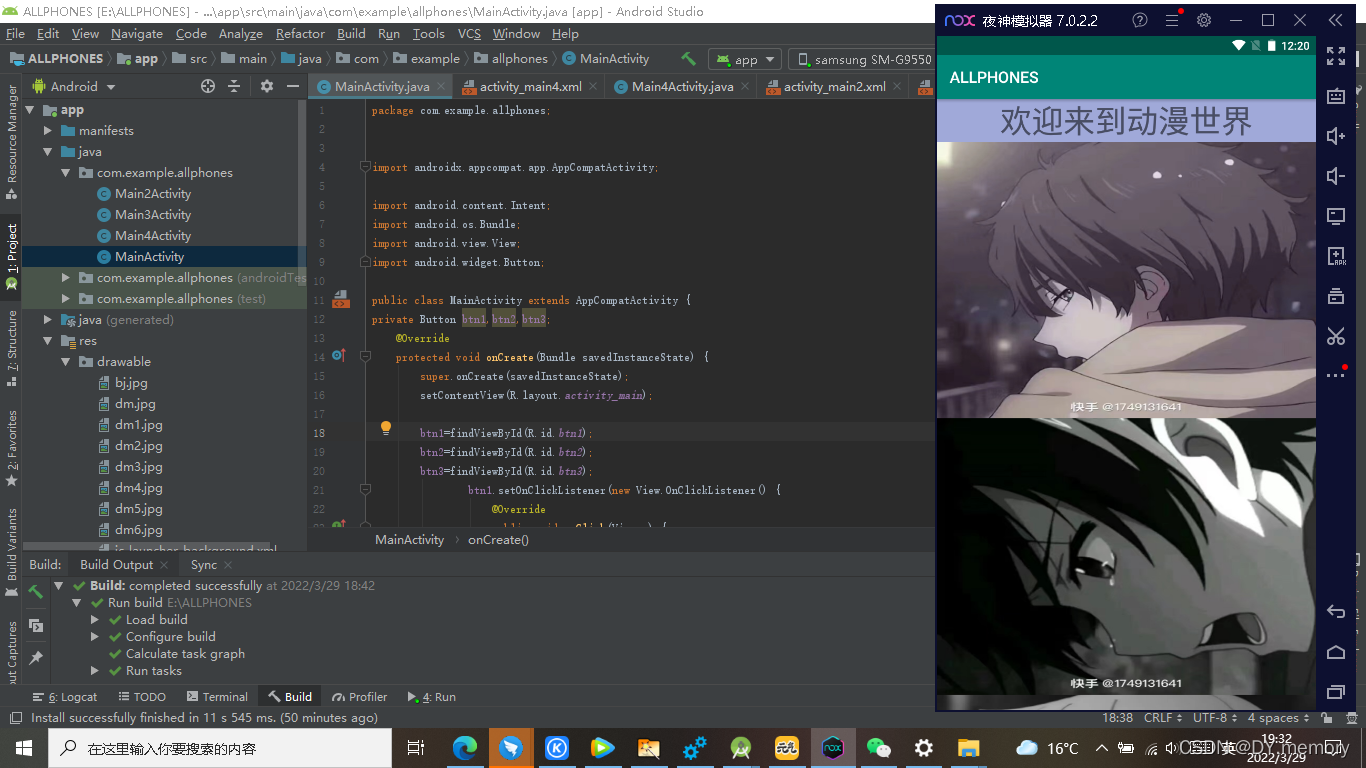Click Nox volume down icon

(x=1336, y=176)
